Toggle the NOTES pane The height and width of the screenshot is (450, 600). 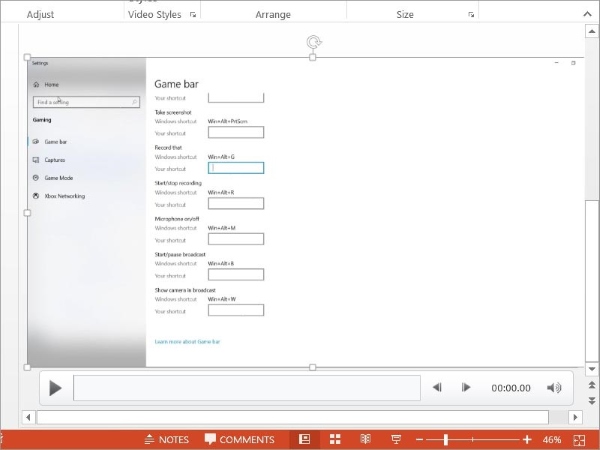166,439
